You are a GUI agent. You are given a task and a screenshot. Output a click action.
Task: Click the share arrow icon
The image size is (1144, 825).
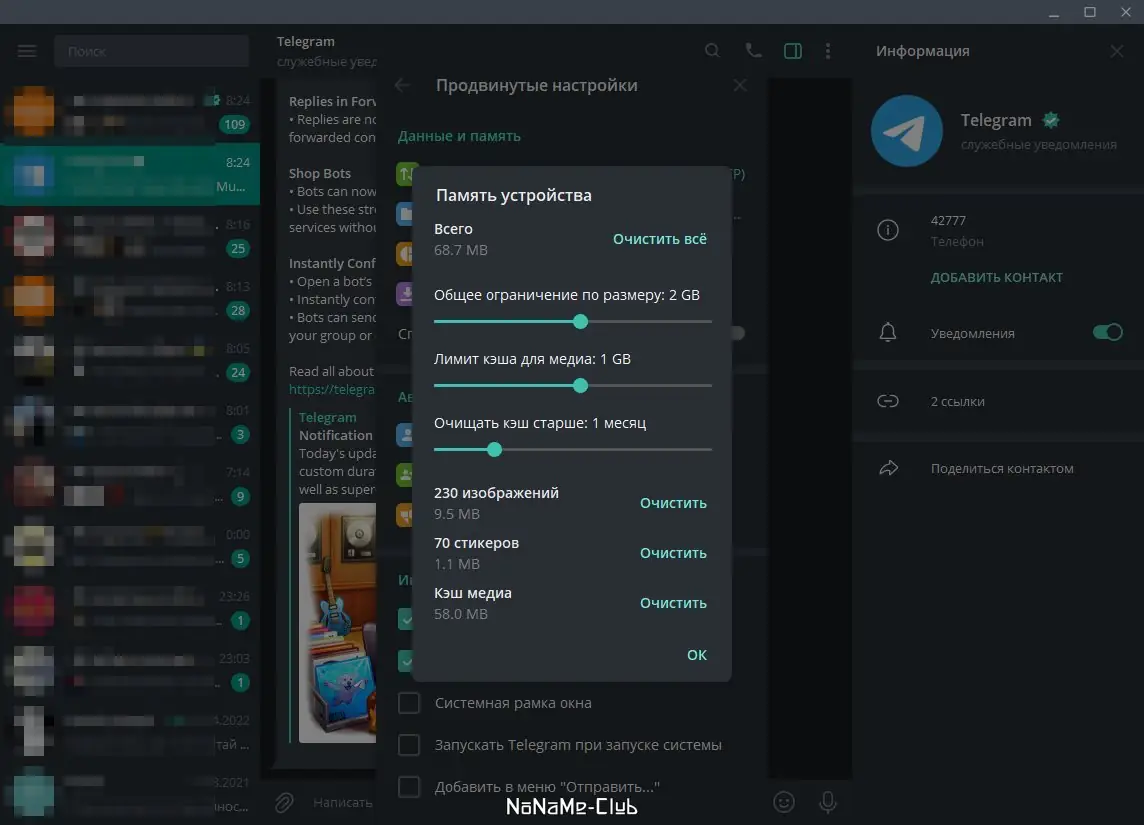coord(888,468)
